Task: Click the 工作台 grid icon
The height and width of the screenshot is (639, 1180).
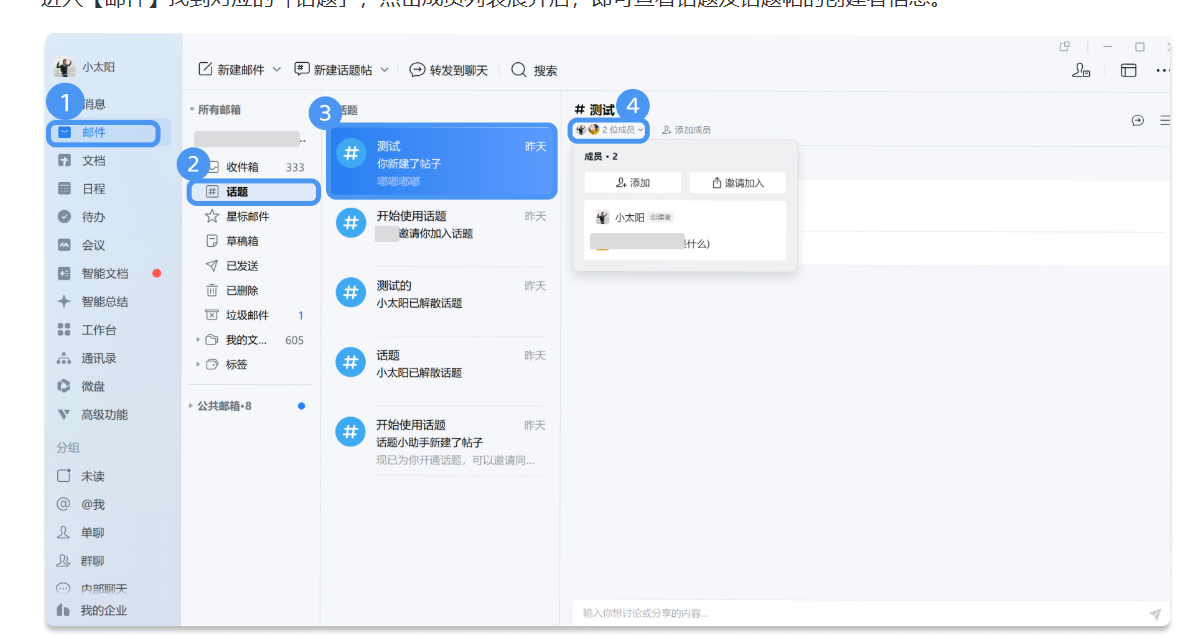Action: click(x=64, y=330)
